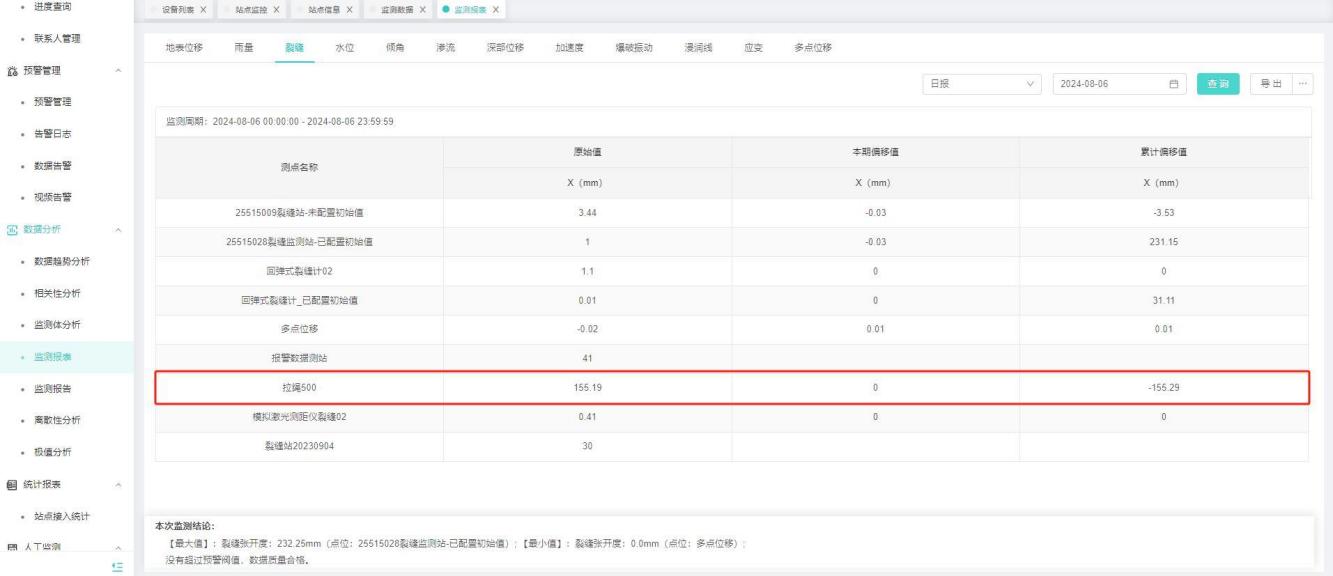Collapse the 统计报表 sidebar section

coord(120,485)
